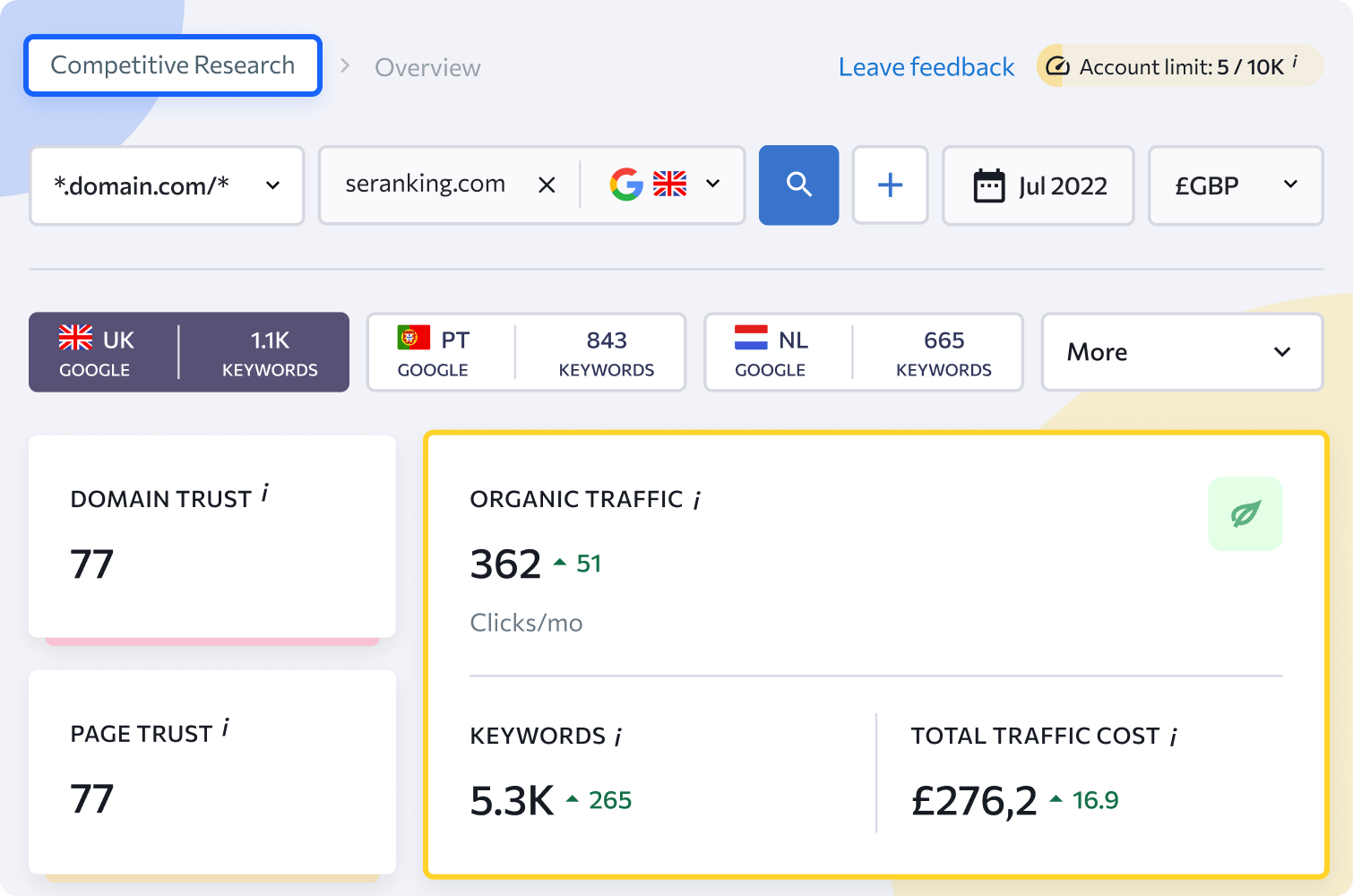
Task: Click the Netherlands flag icon
Action: (x=751, y=337)
